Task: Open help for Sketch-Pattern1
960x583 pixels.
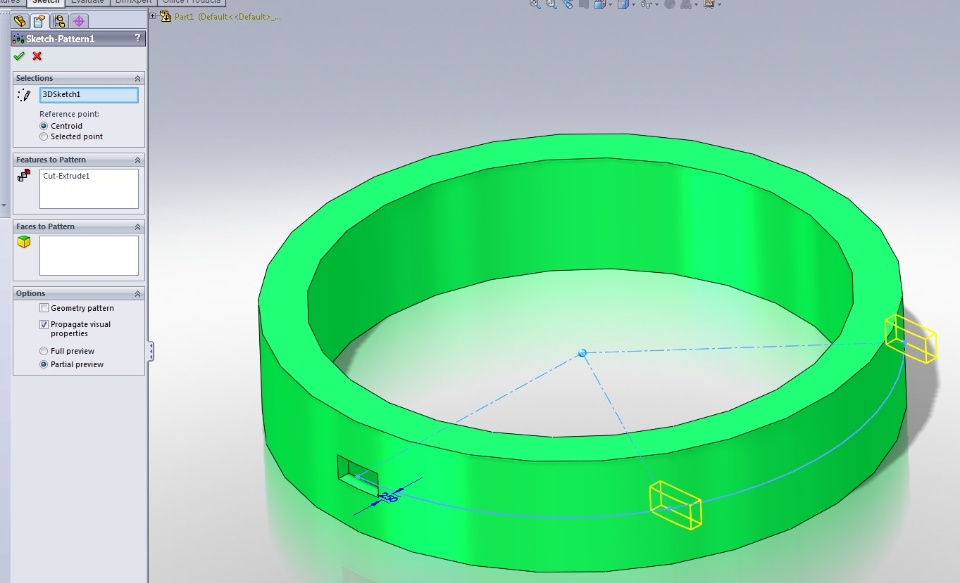Action: (x=137, y=38)
